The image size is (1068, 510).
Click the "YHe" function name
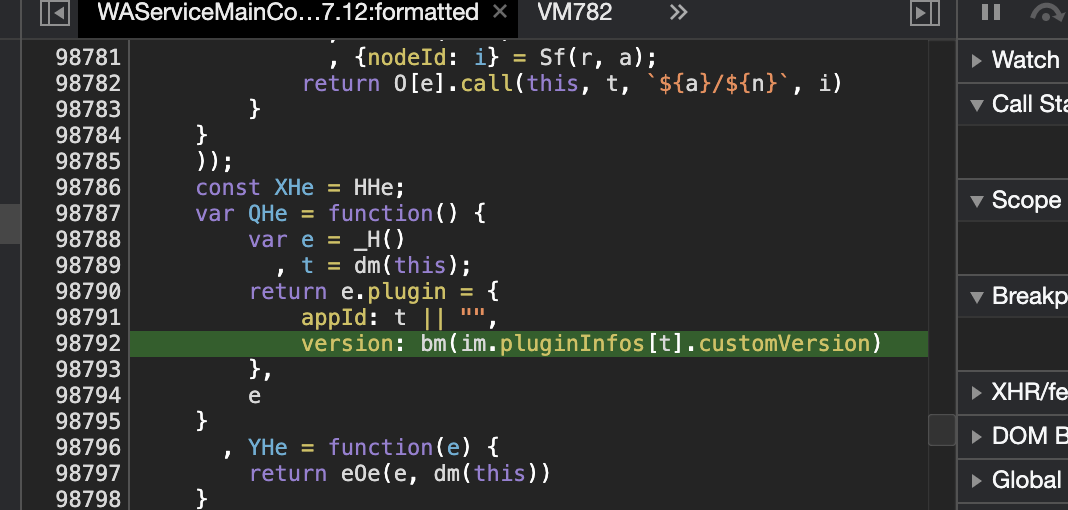[268, 447]
